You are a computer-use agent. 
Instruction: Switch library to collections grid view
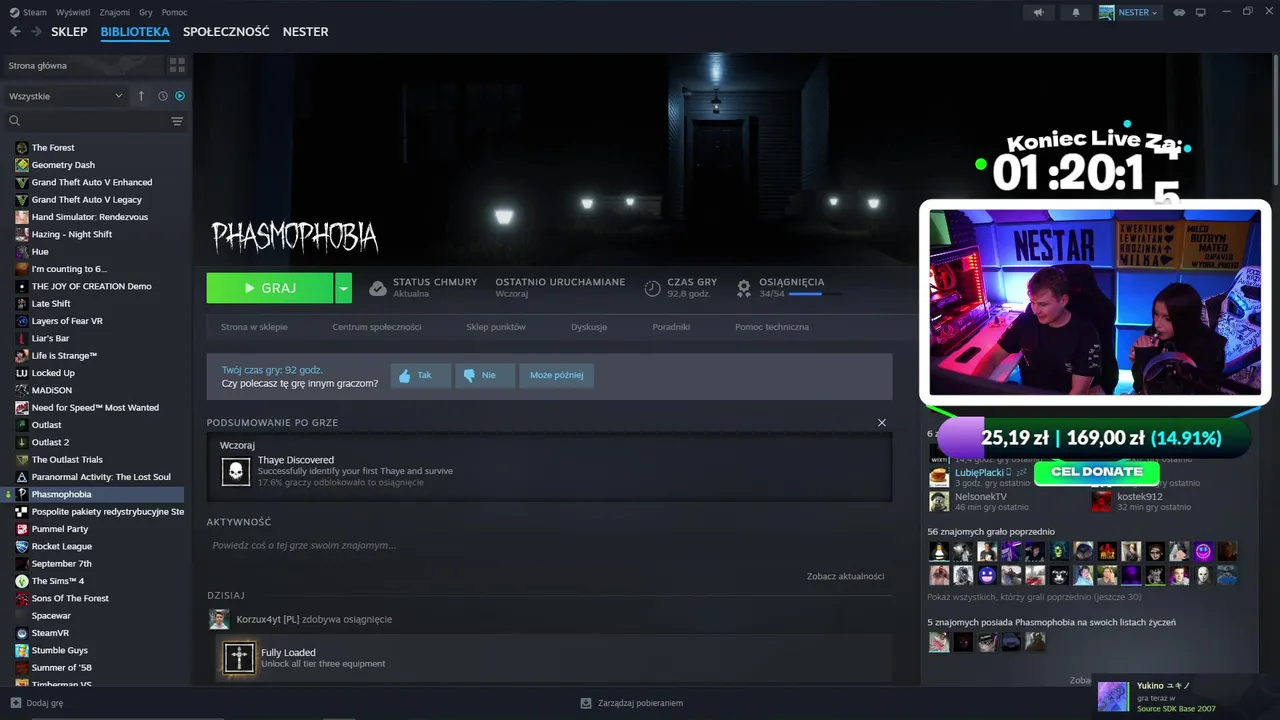coord(177,65)
